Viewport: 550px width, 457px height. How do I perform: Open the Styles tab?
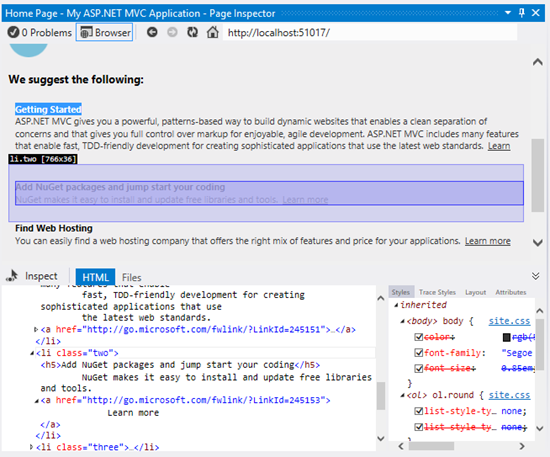401,292
